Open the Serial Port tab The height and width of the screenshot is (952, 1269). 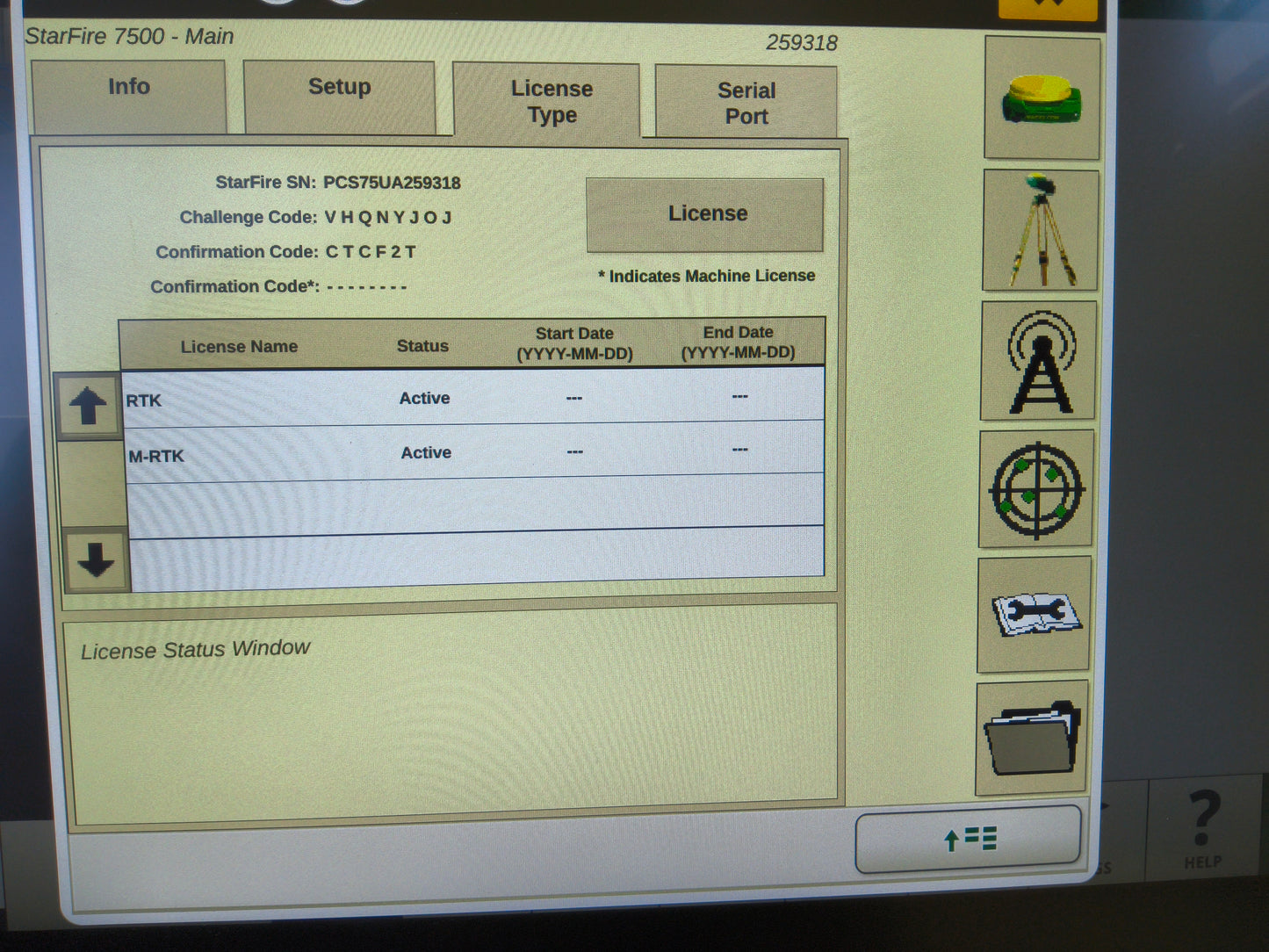[x=746, y=101]
